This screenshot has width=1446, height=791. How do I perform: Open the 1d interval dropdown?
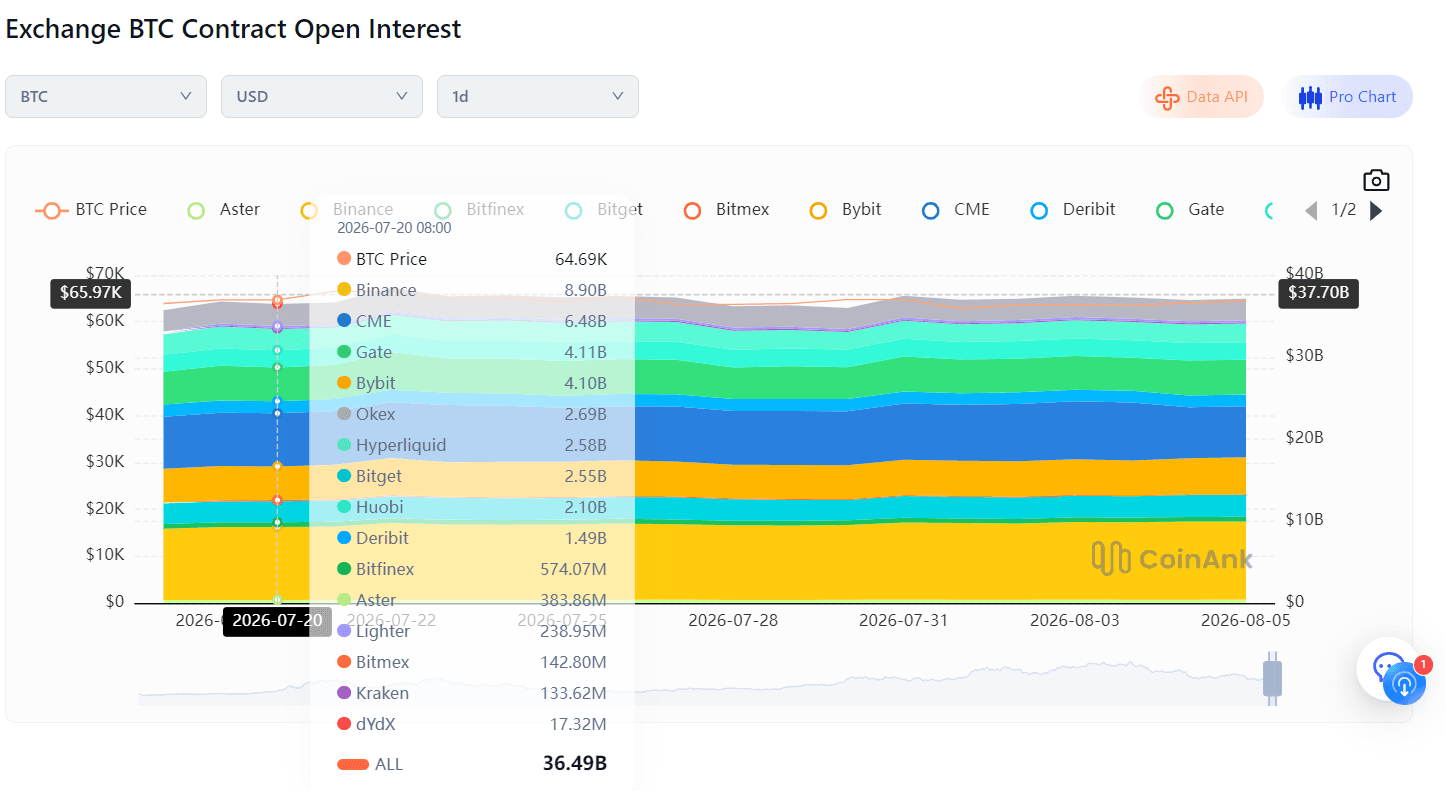pyautogui.click(x=538, y=97)
